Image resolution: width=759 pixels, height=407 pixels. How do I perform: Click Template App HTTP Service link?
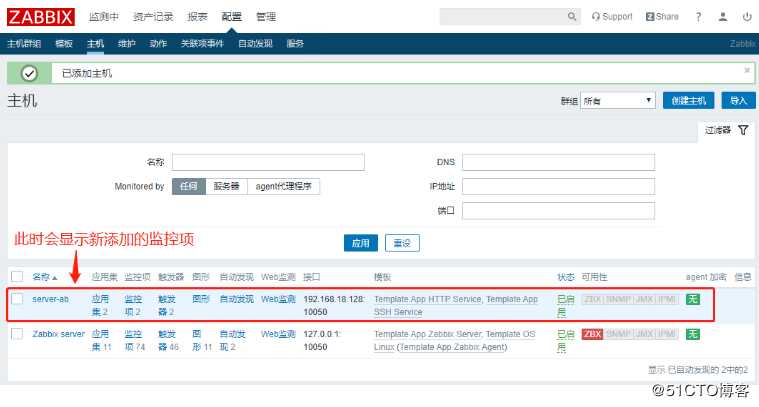tap(428, 299)
